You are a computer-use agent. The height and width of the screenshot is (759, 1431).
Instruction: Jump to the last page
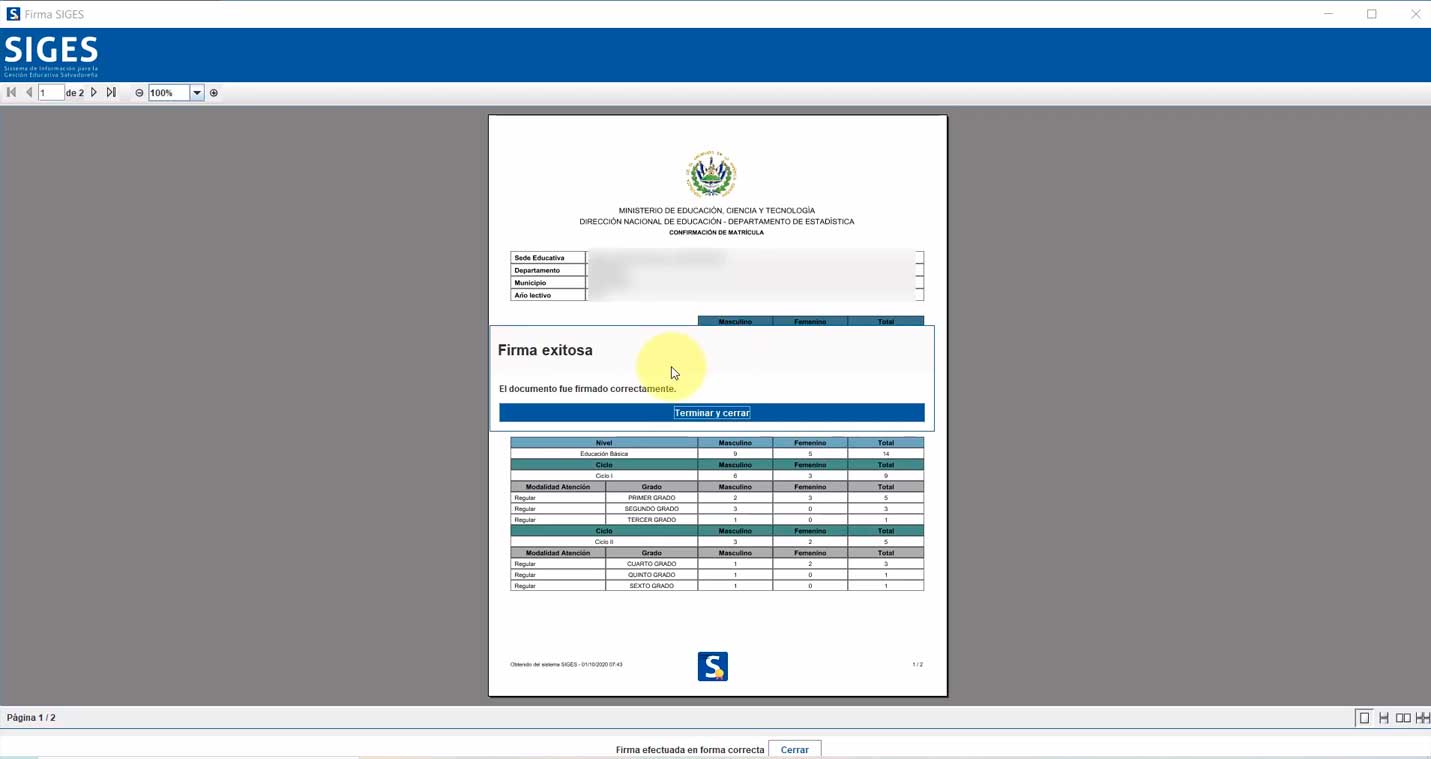click(111, 93)
